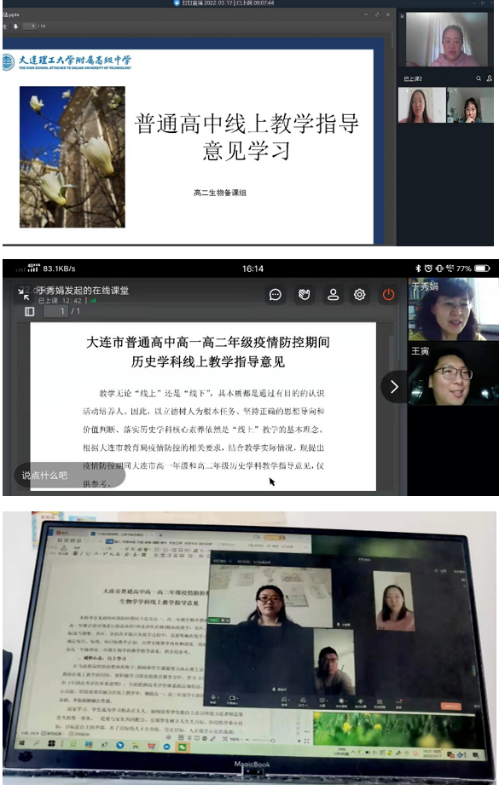Image resolution: width=499 pixels, height=785 pixels.
Task: Click the 说点什么吧 message input
Action: point(70,475)
